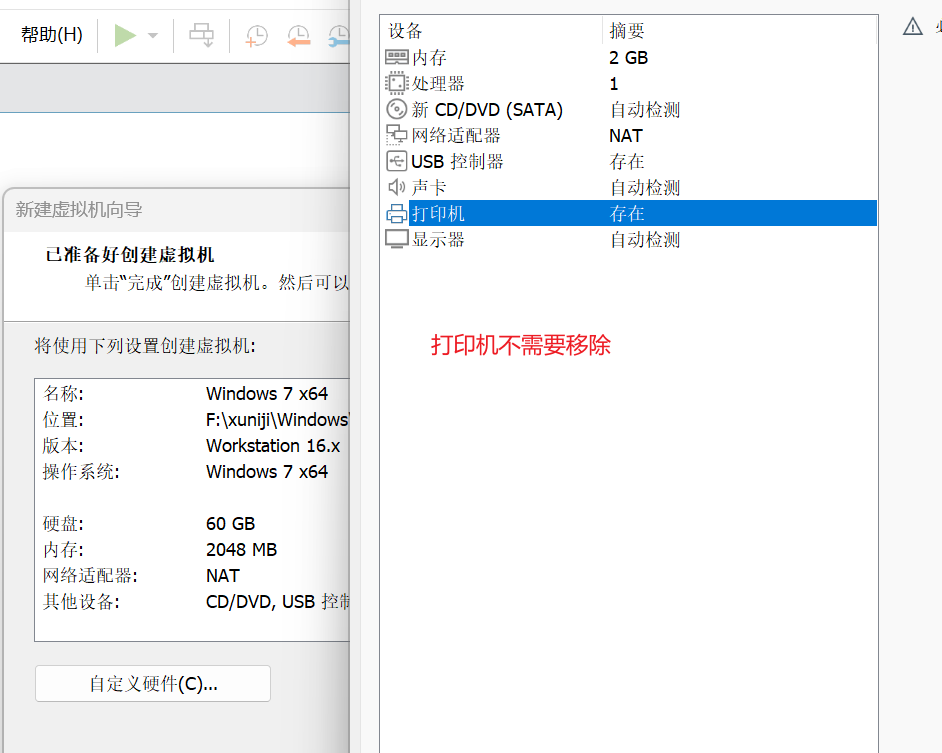Viewport: 942px width, 753px height.
Task: Click the green power-on play button
Action: [x=126, y=35]
